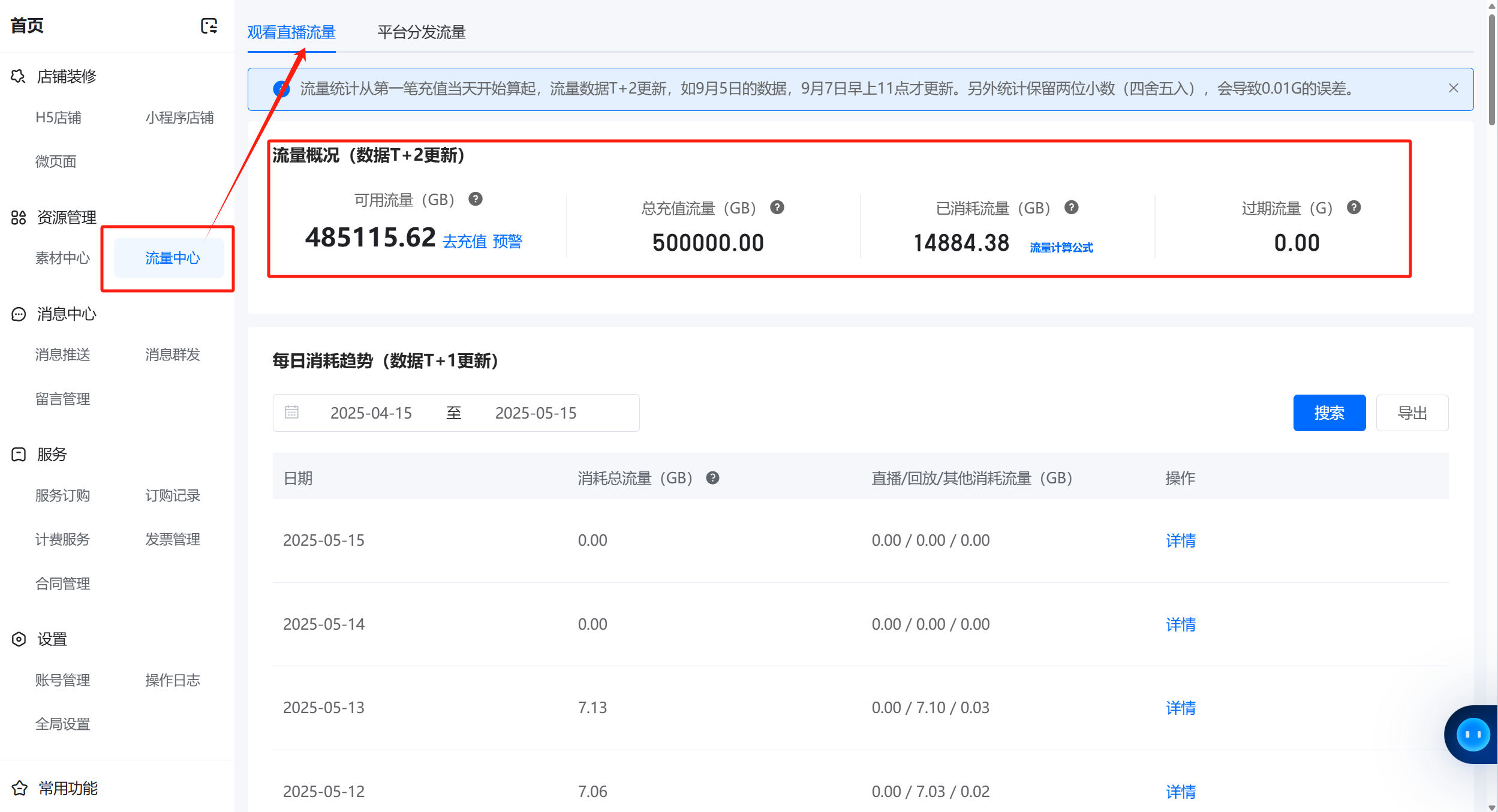The height and width of the screenshot is (812, 1498).
Task: Click the 预警 link
Action: 507,241
